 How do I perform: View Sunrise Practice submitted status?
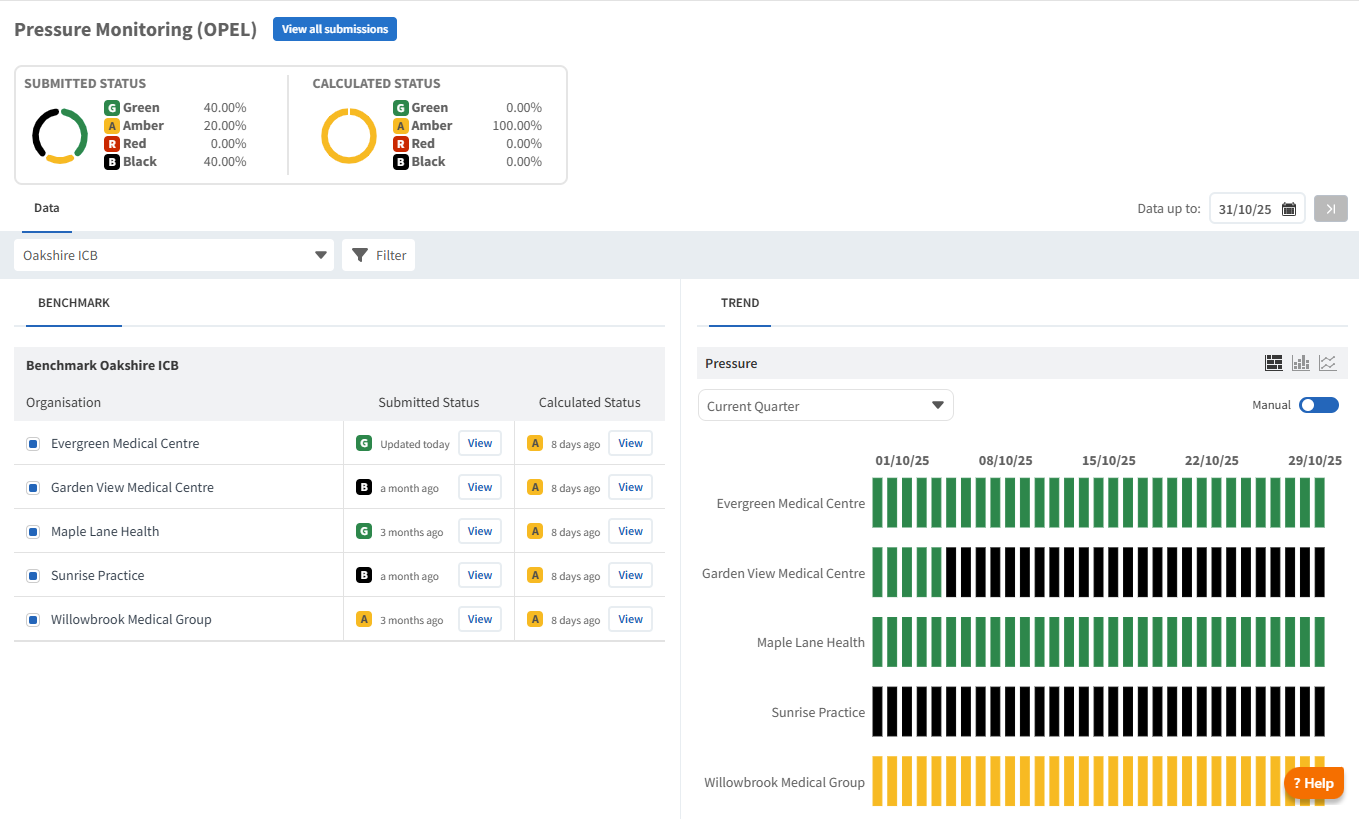480,575
